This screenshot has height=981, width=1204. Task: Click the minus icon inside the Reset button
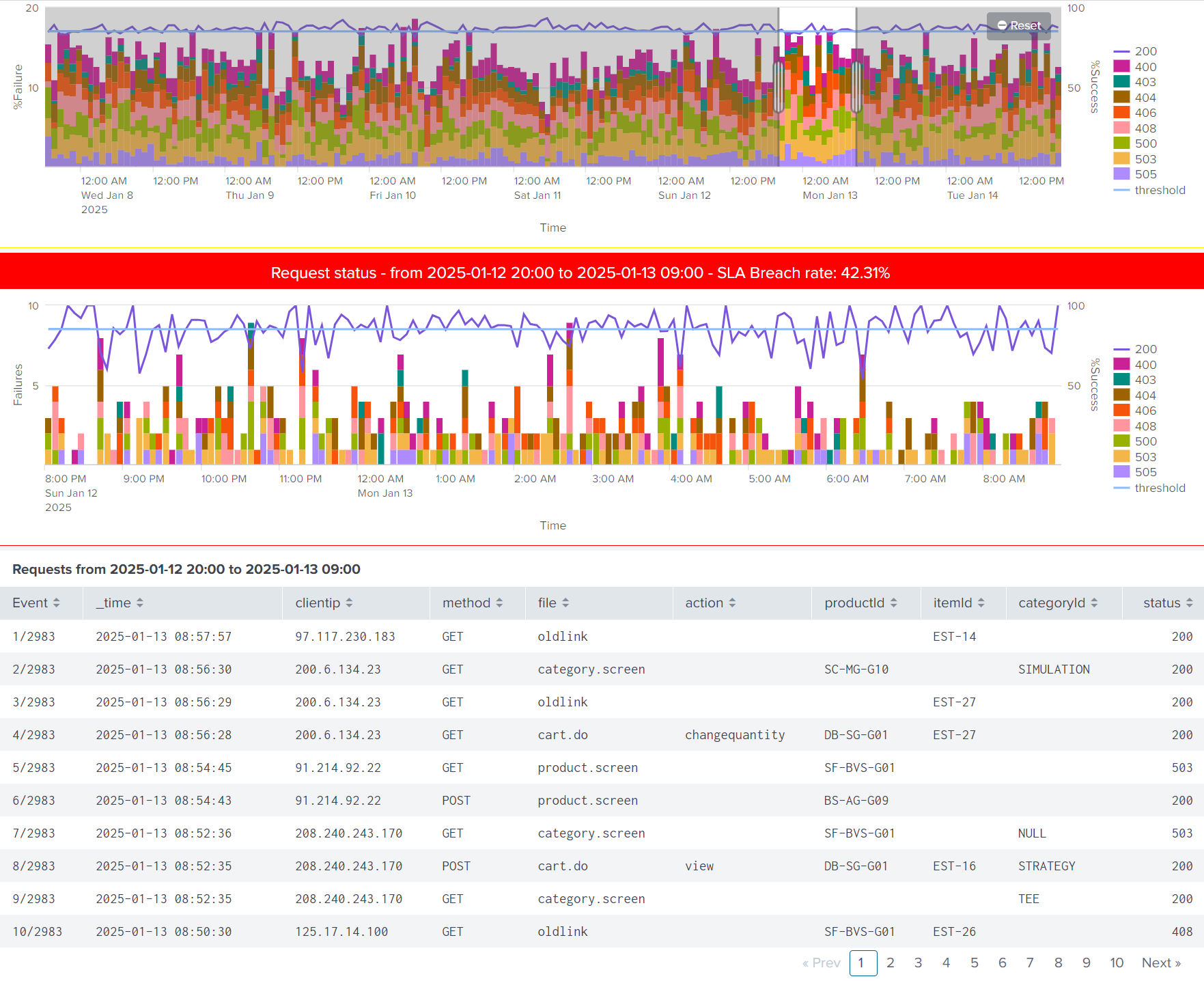(1003, 25)
